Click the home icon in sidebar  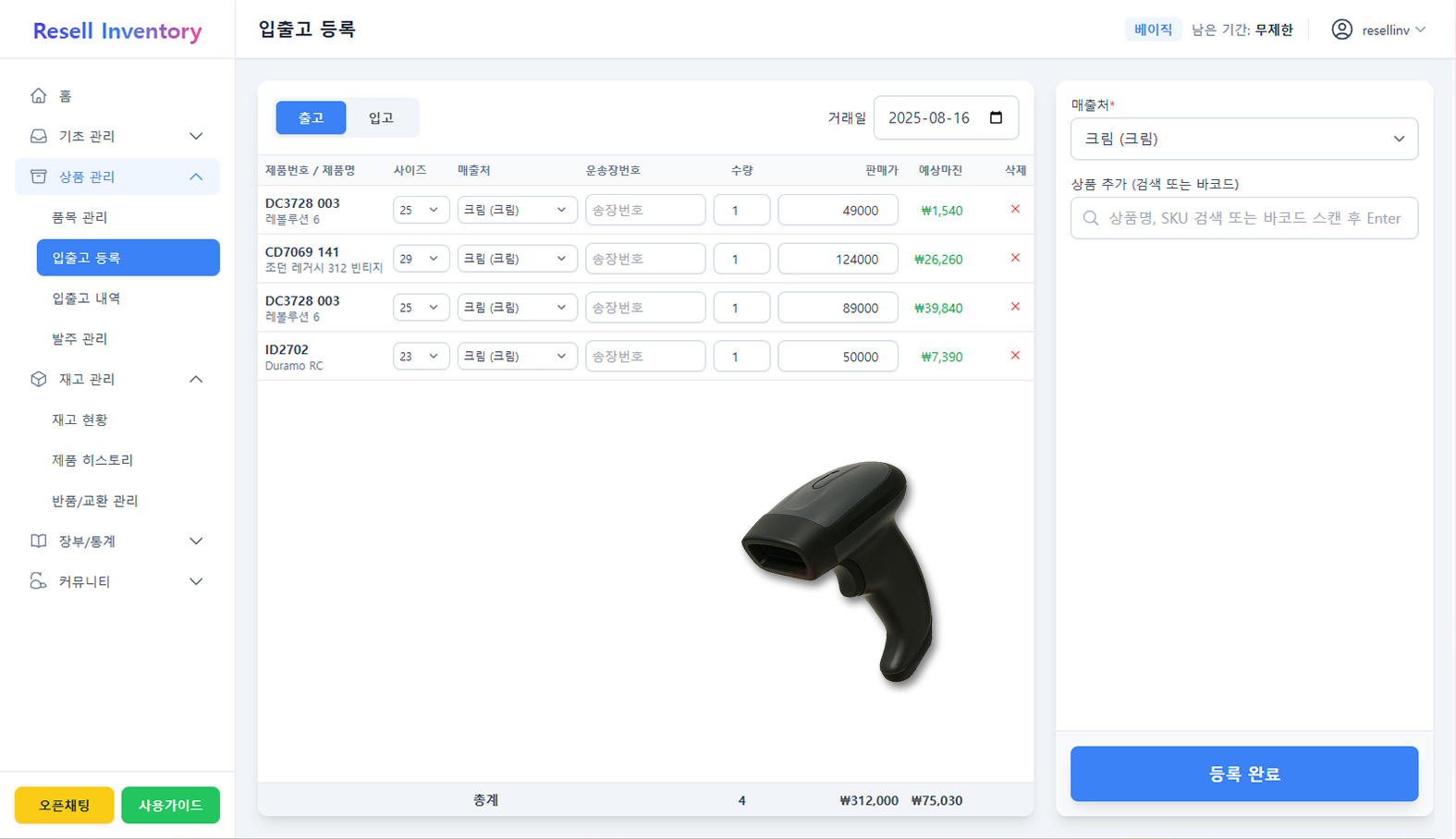[x=38, y=95]
